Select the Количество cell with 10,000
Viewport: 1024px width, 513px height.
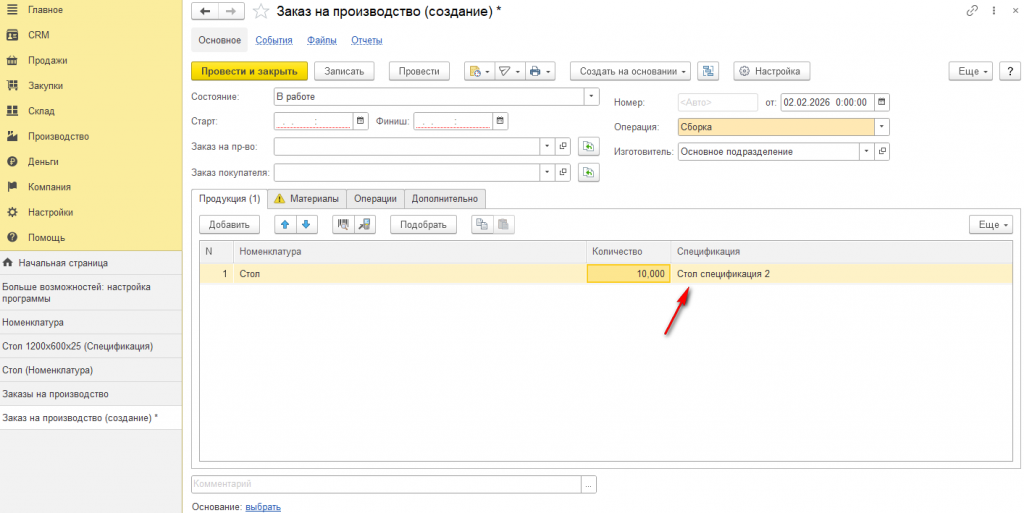point(628,274)
